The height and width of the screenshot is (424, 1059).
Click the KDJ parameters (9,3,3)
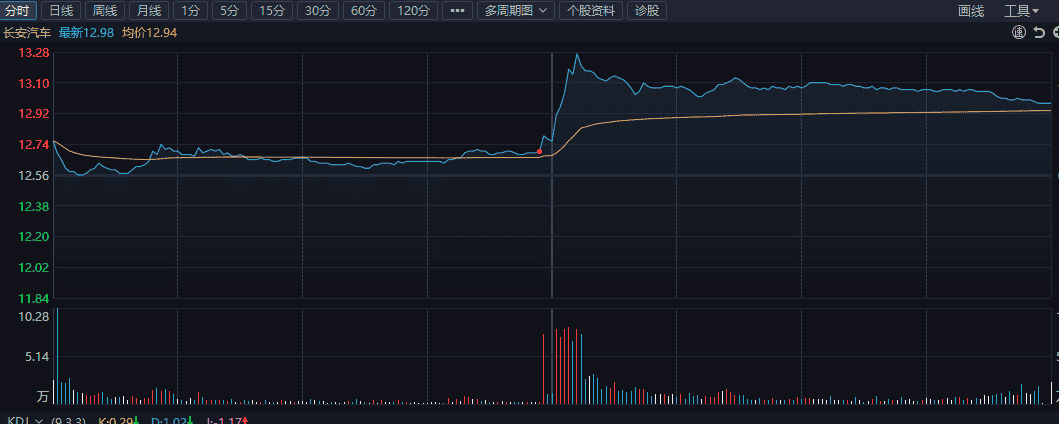69,421
